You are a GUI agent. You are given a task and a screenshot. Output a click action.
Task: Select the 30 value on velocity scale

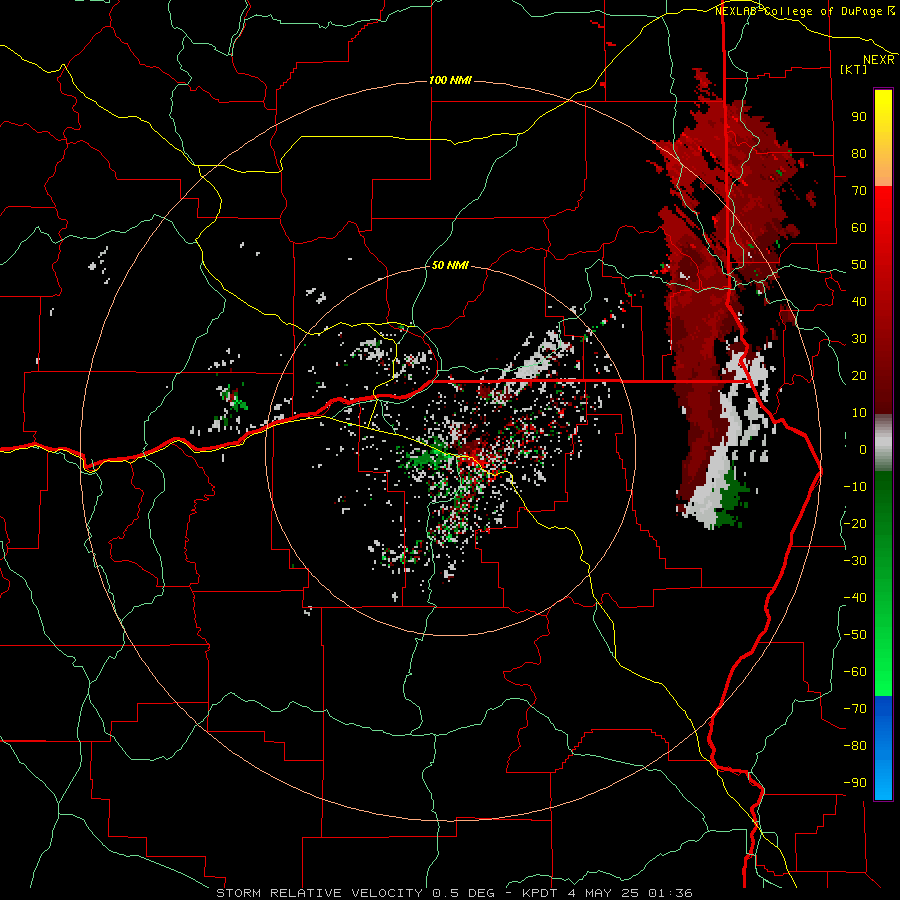859,339
